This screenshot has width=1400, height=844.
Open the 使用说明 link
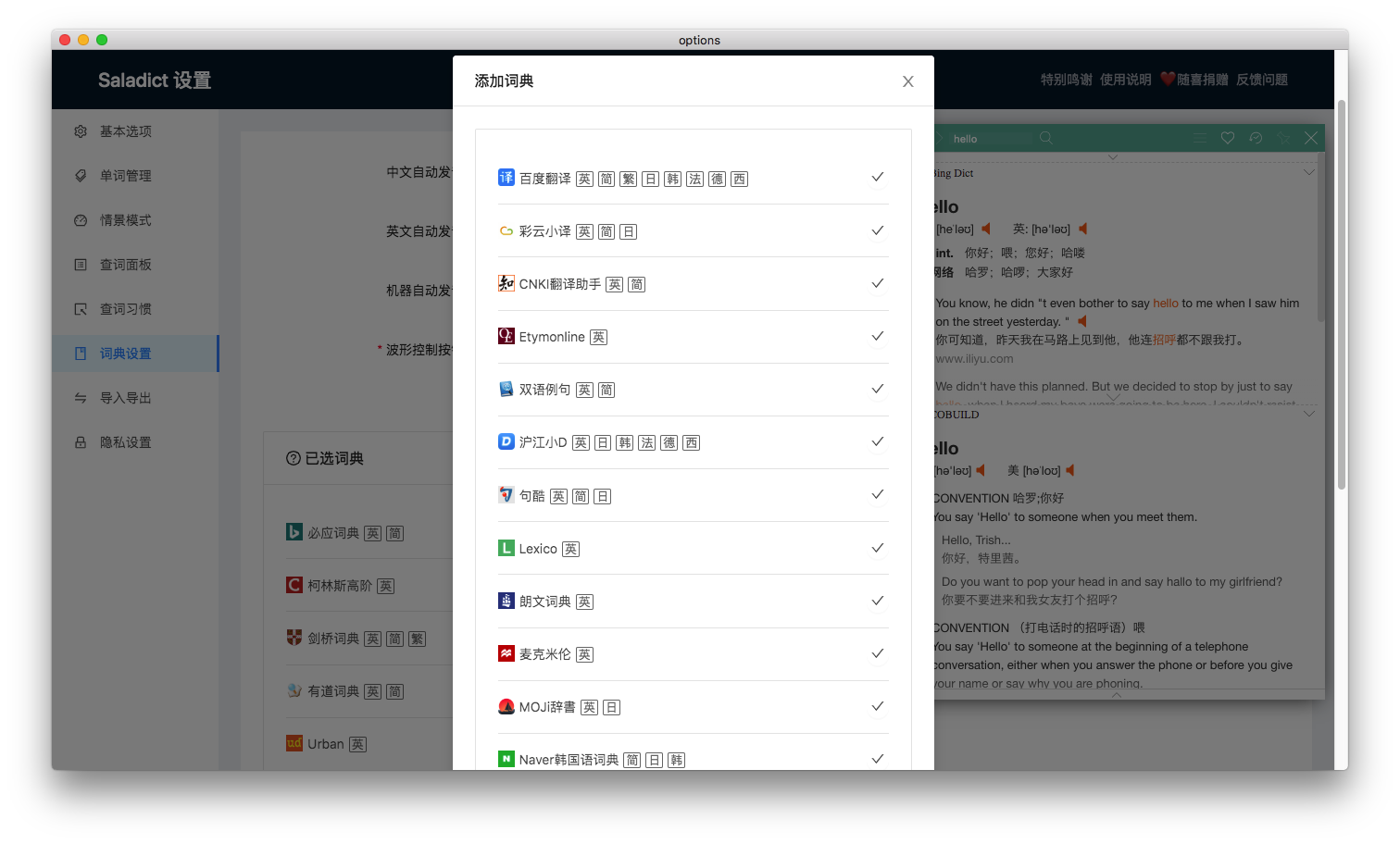coord(1125,80)
